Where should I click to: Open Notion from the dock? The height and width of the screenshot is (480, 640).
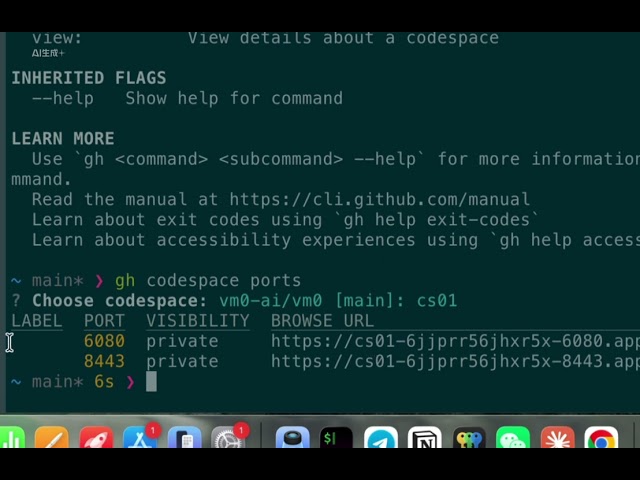tap(424, 437)
